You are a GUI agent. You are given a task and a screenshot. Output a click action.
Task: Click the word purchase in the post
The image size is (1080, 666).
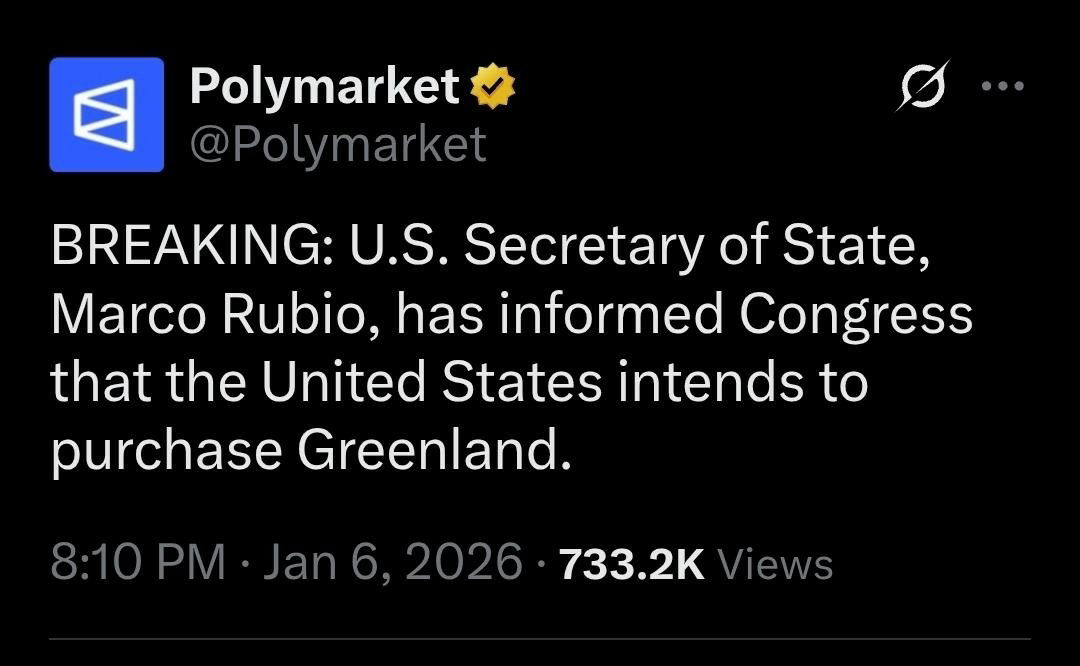166,452
